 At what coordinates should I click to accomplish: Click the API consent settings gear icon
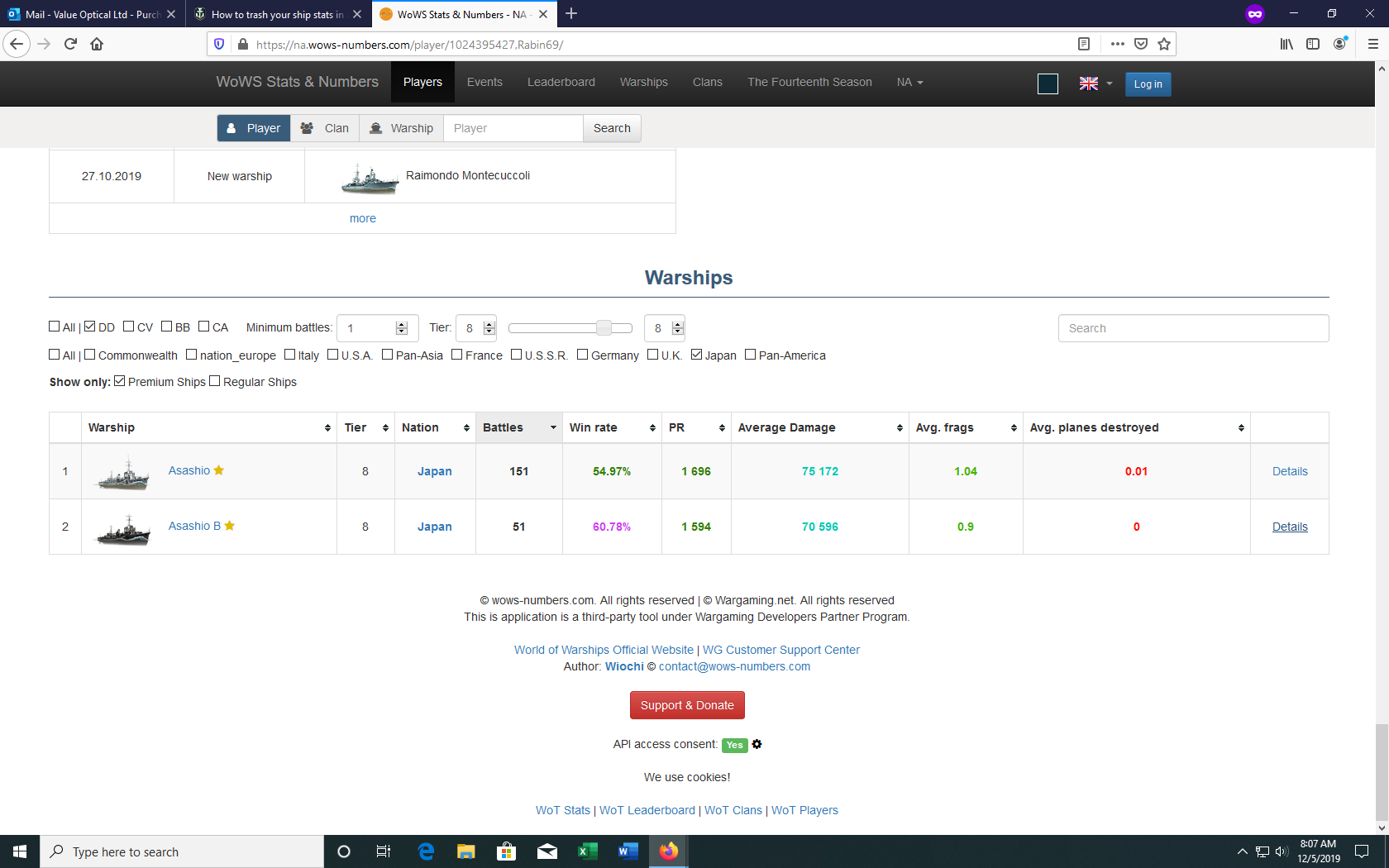tap(757, 744)
